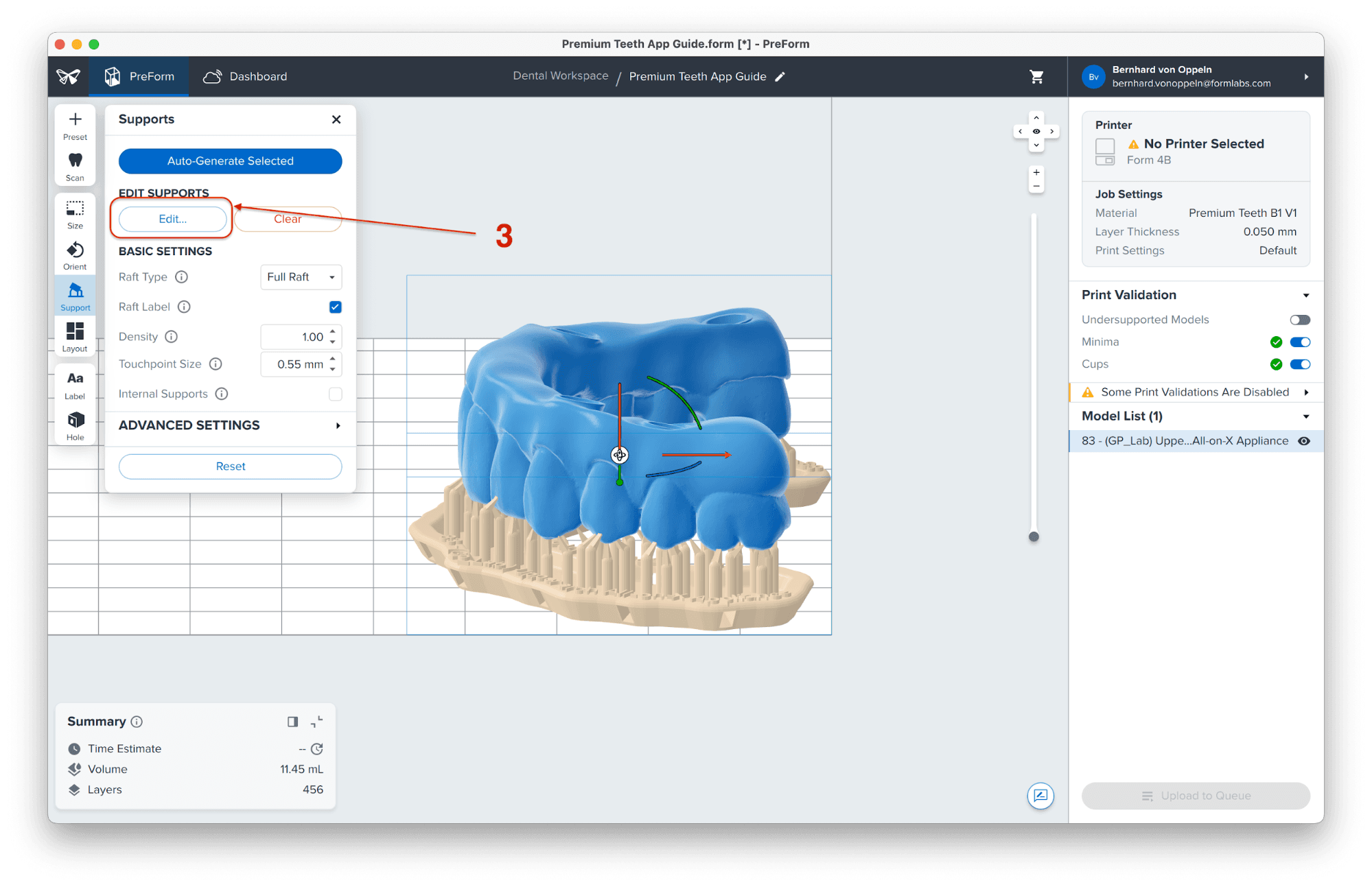This screenshot has width=1372, height=887.
Task: Click the Reset supports button
Action: click(230, 466)
